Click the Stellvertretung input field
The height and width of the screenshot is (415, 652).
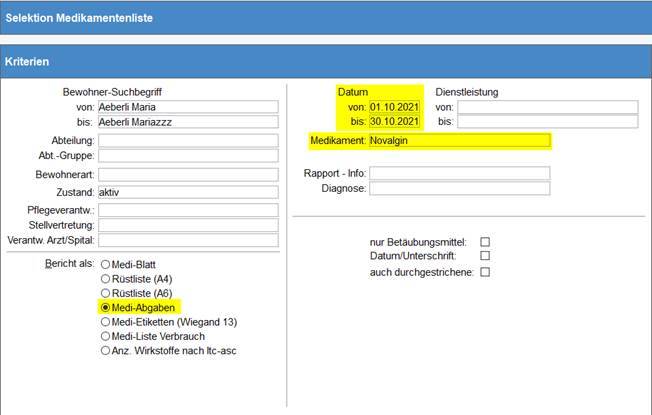click(188, 225)
